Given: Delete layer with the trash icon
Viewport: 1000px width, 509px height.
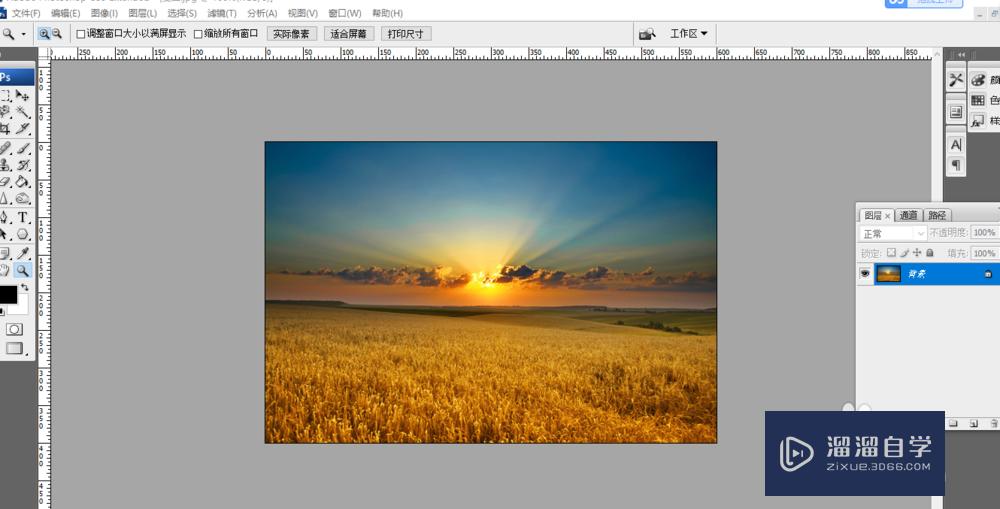Looking at the screenshot, I should pos(994,423).
